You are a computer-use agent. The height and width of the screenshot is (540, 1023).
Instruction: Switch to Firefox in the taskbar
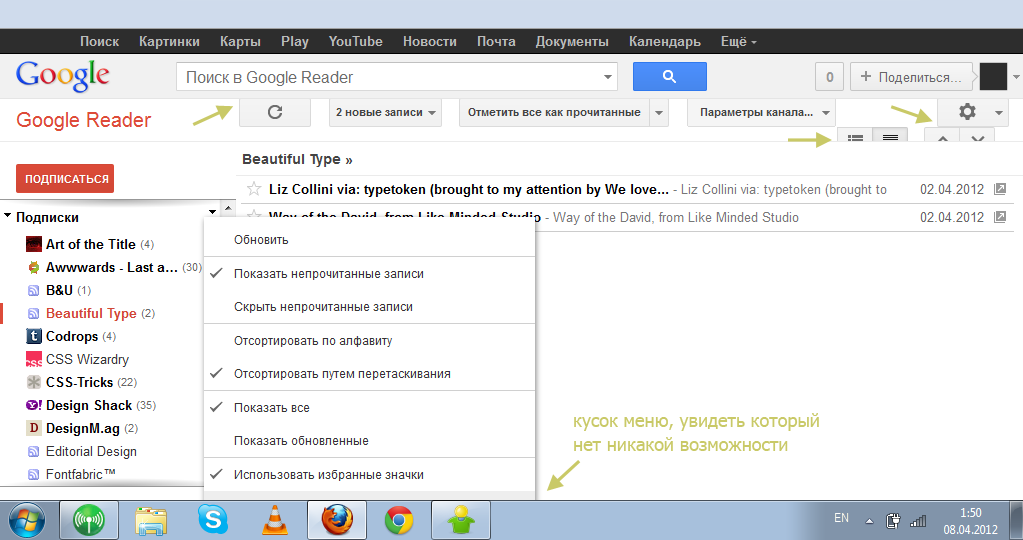[337, 520]
